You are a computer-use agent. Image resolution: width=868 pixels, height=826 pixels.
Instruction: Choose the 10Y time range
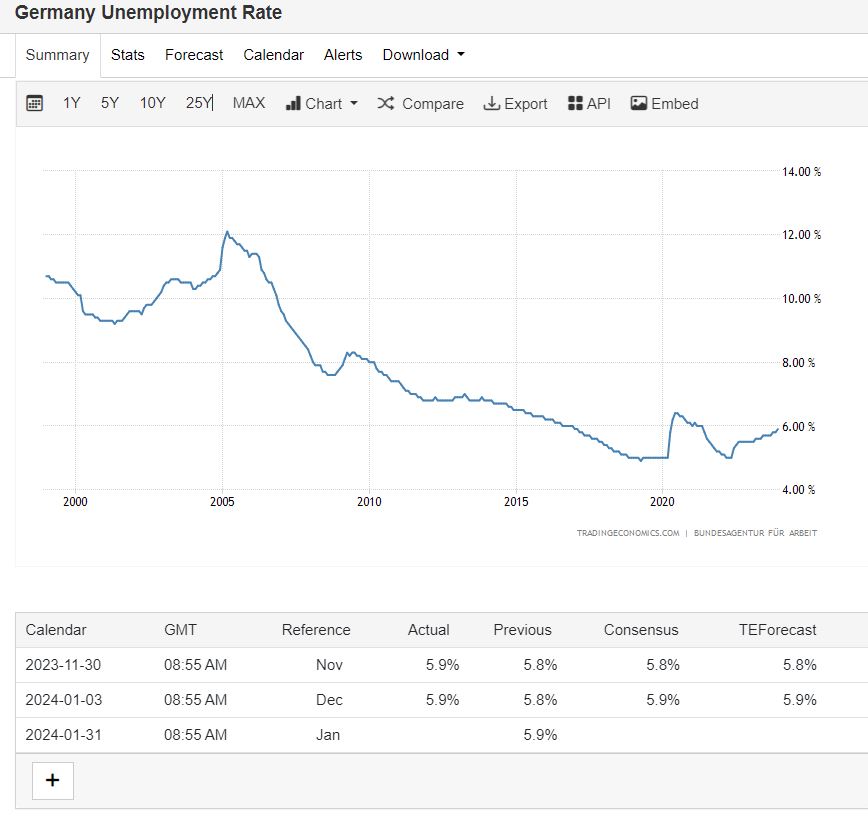point(153,103)
